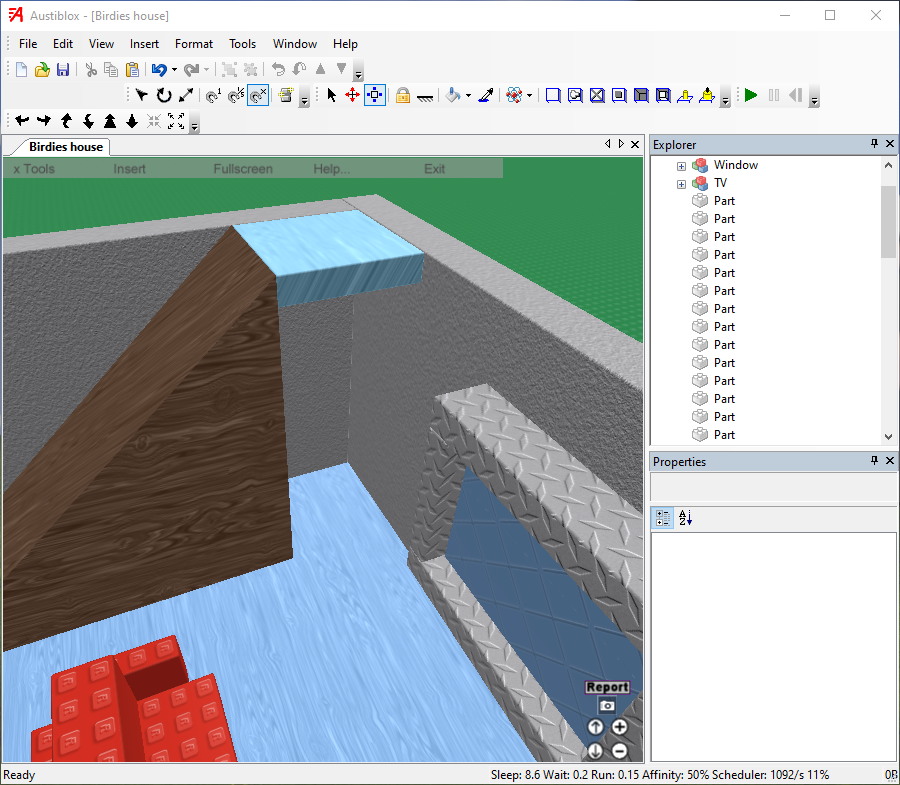Viewport: 900px width, 785px height.
Task: Open the File menu
Action: point(28,44)
